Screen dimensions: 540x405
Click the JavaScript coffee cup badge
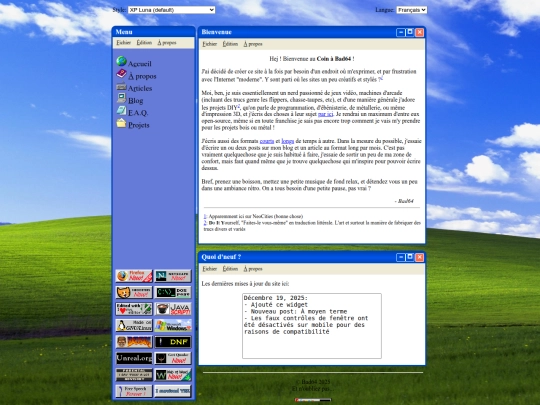(173, 309)
